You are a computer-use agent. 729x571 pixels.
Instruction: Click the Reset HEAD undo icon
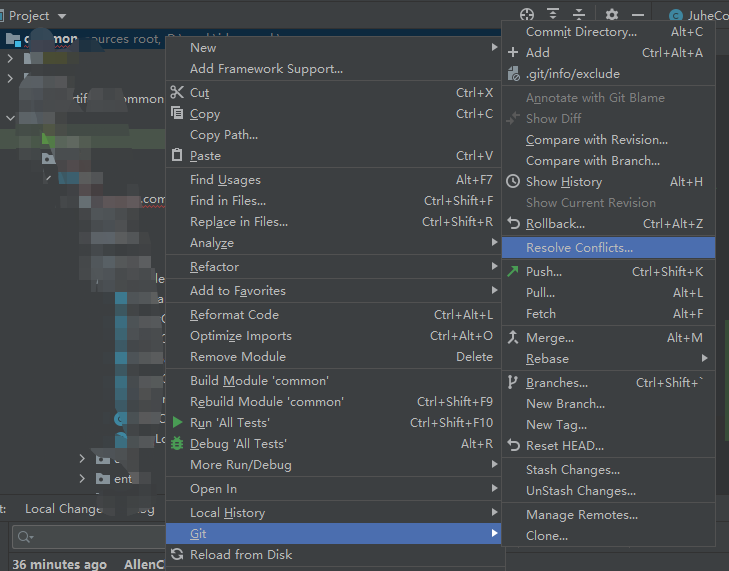(513, 445)
